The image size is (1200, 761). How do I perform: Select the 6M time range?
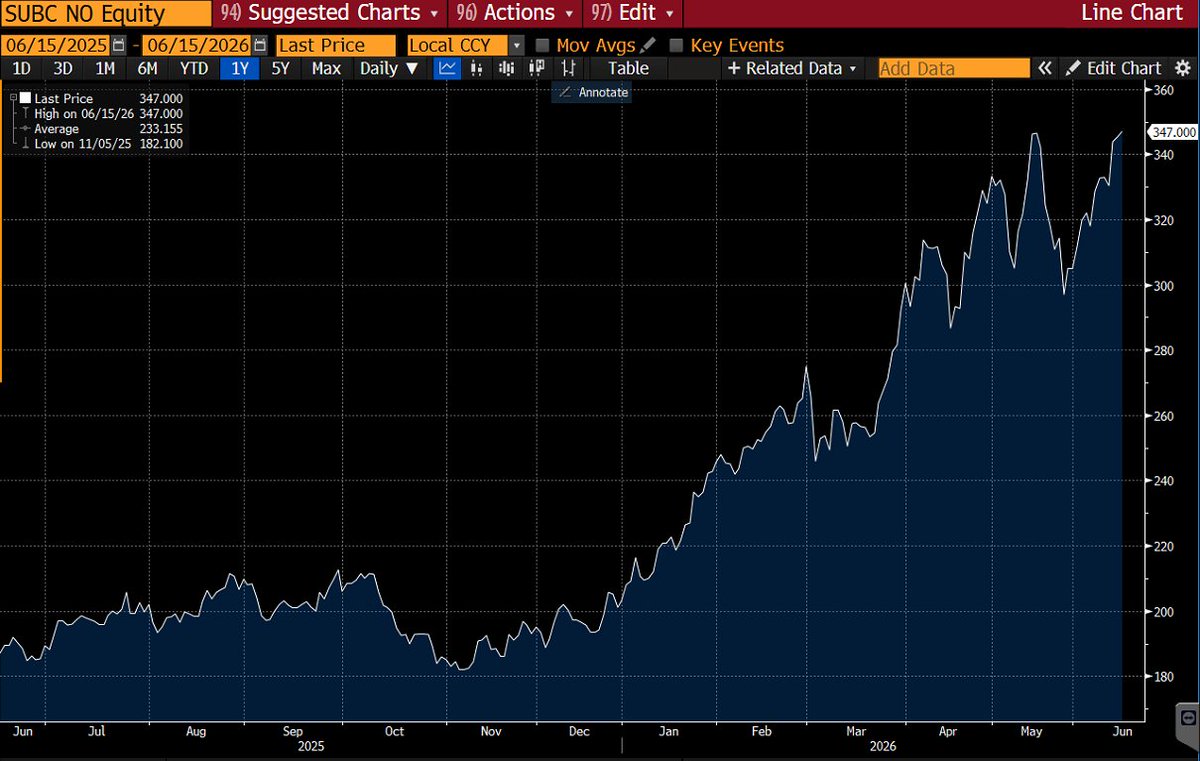(x=148, y=68)
